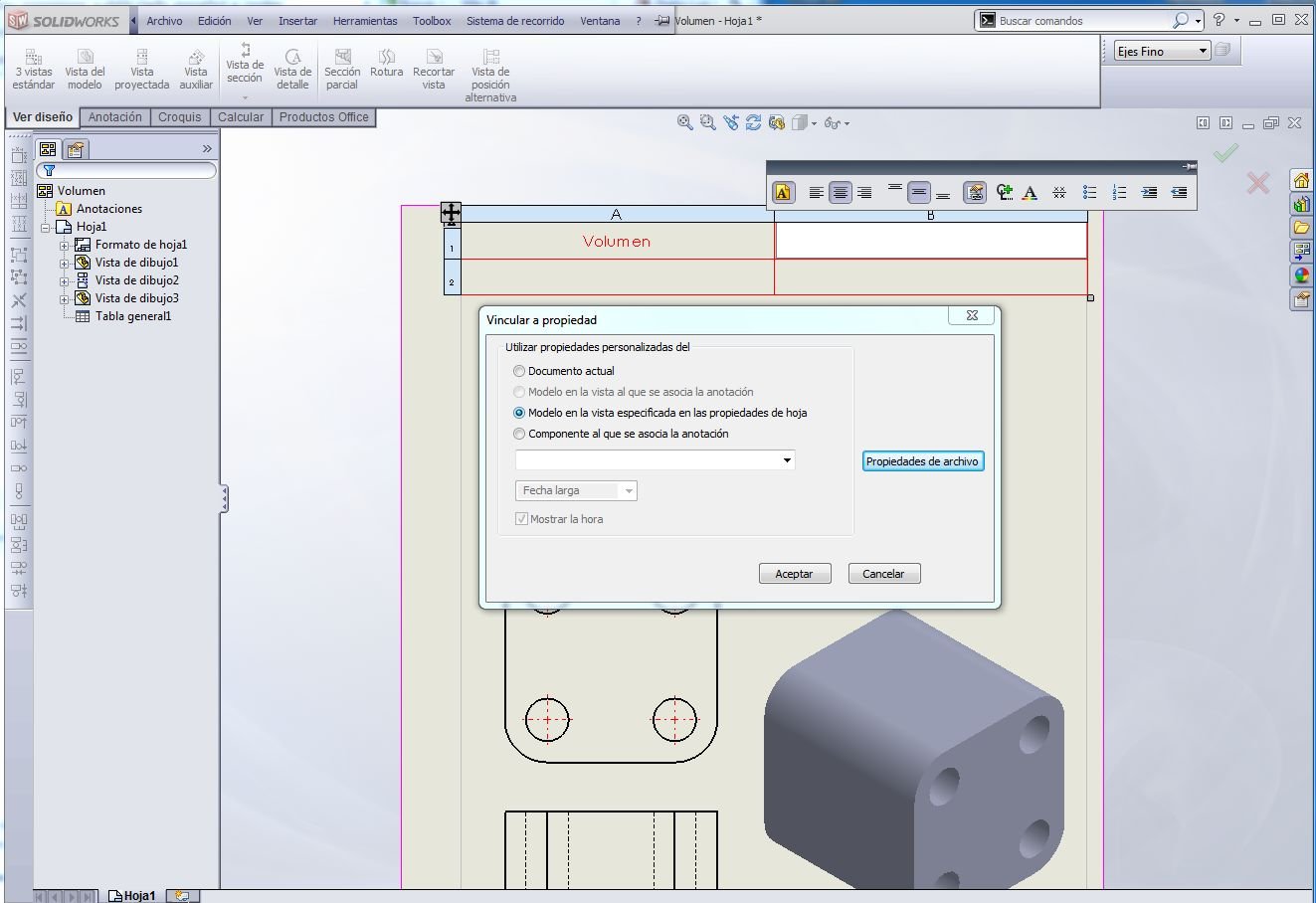Switch to the Anotación tab
The image size is (1316, 903).
point(115,117)
